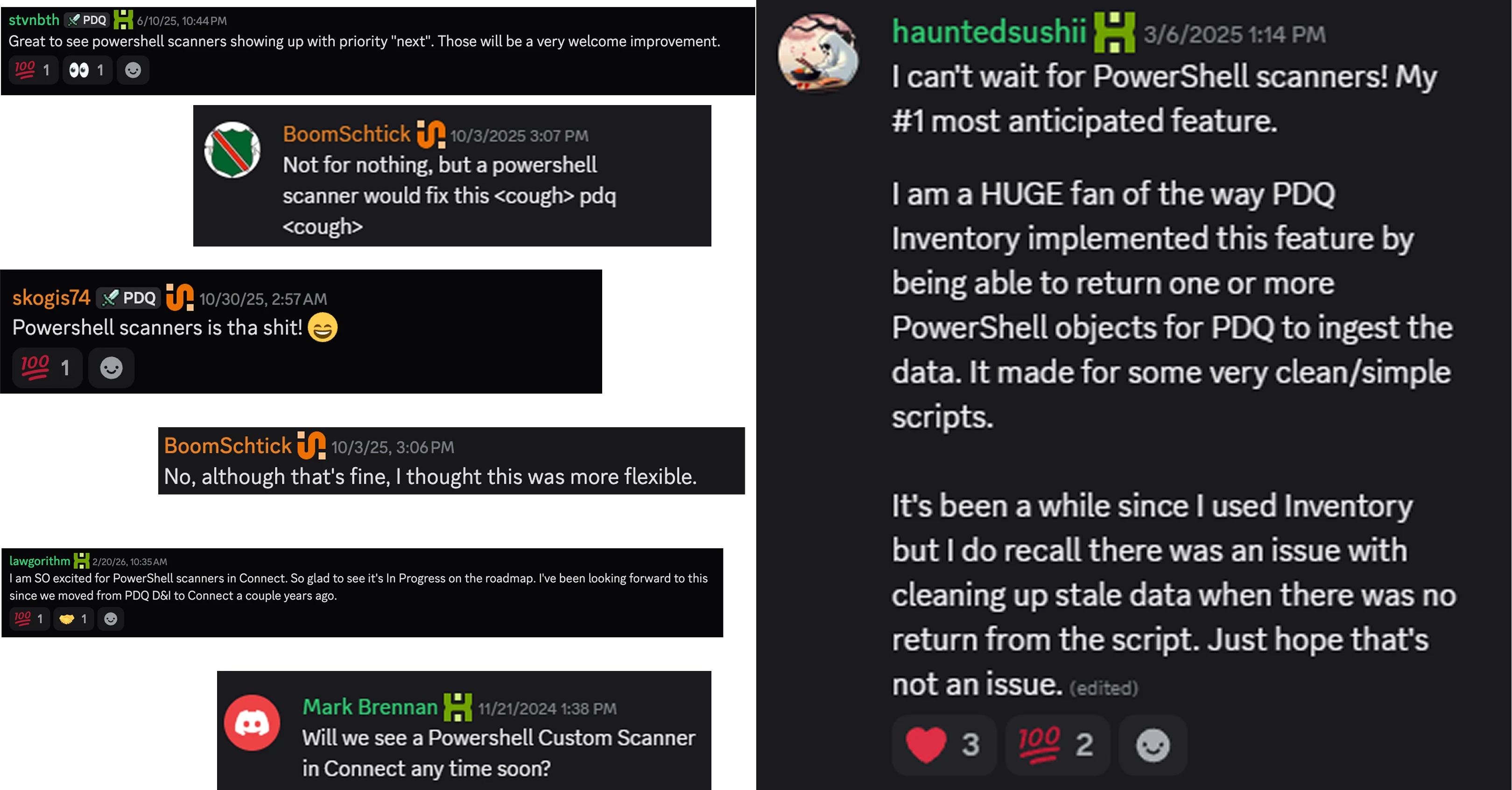
Task: Click the 100 reaction with count 2
Action: pyautogui.click(x=1056, y=745)
